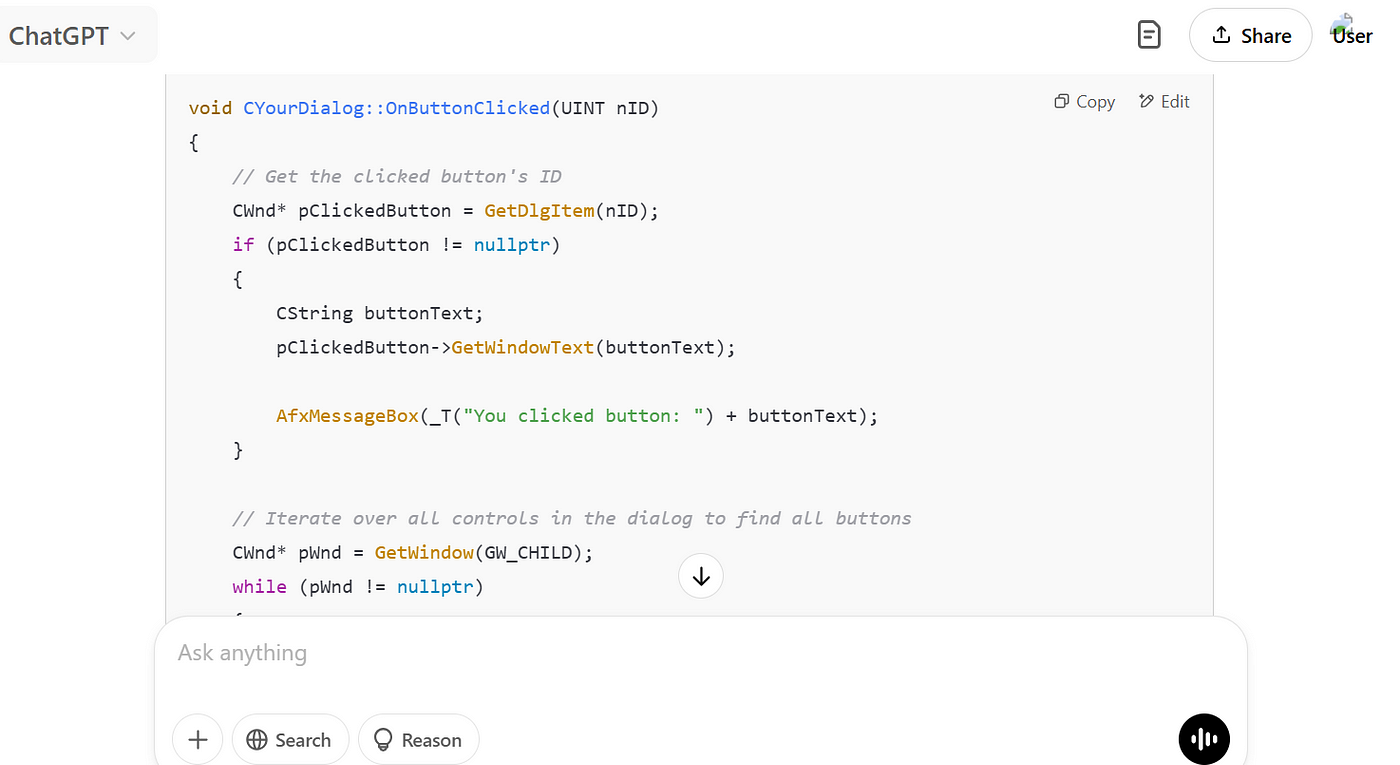Image resolution: width=1400 pixels, height=765 pixels.
Task: Enable the Reason lightbulb option
Action: tap(418, 740)
